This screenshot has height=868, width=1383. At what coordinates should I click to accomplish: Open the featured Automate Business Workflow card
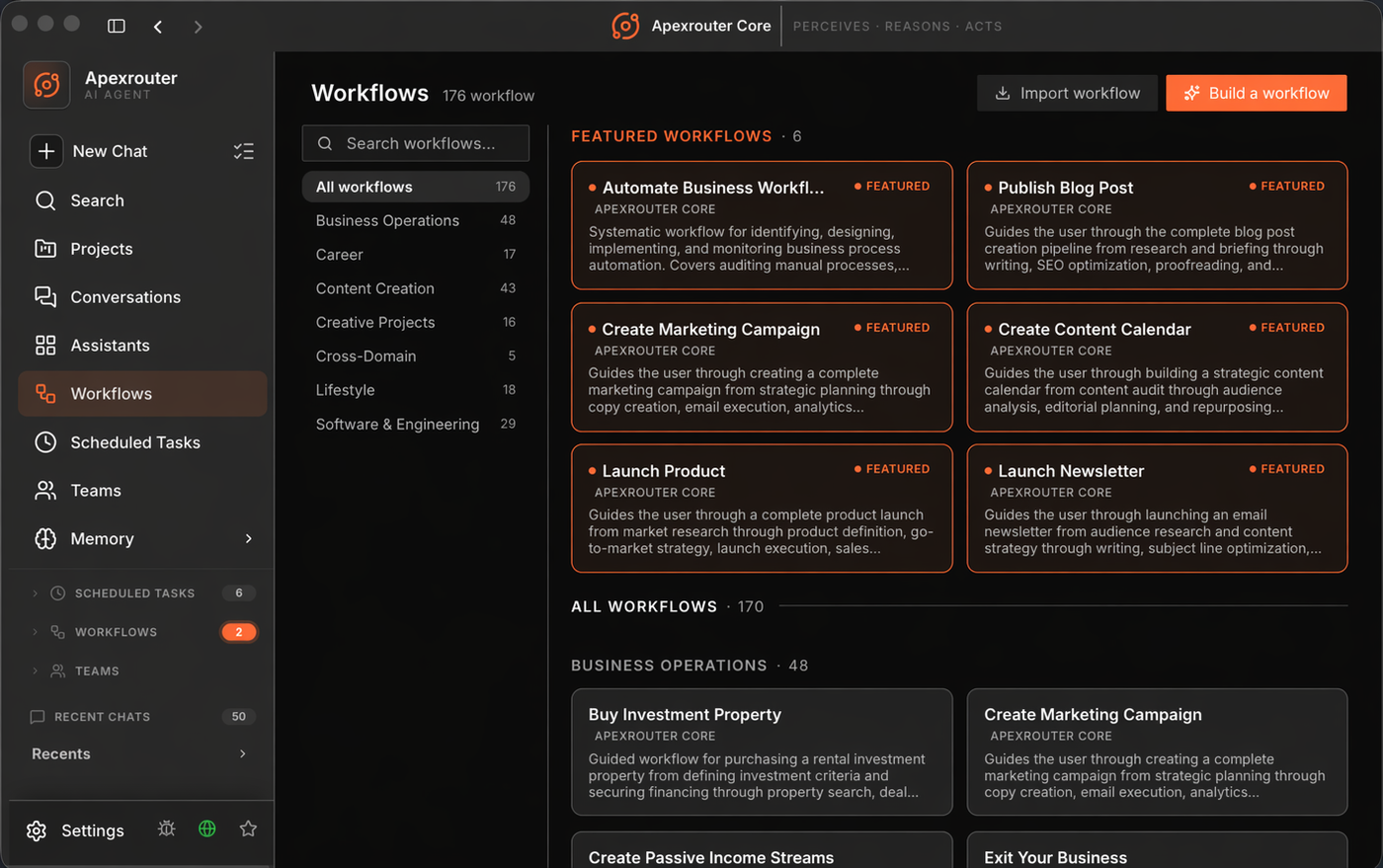point(762,225)
